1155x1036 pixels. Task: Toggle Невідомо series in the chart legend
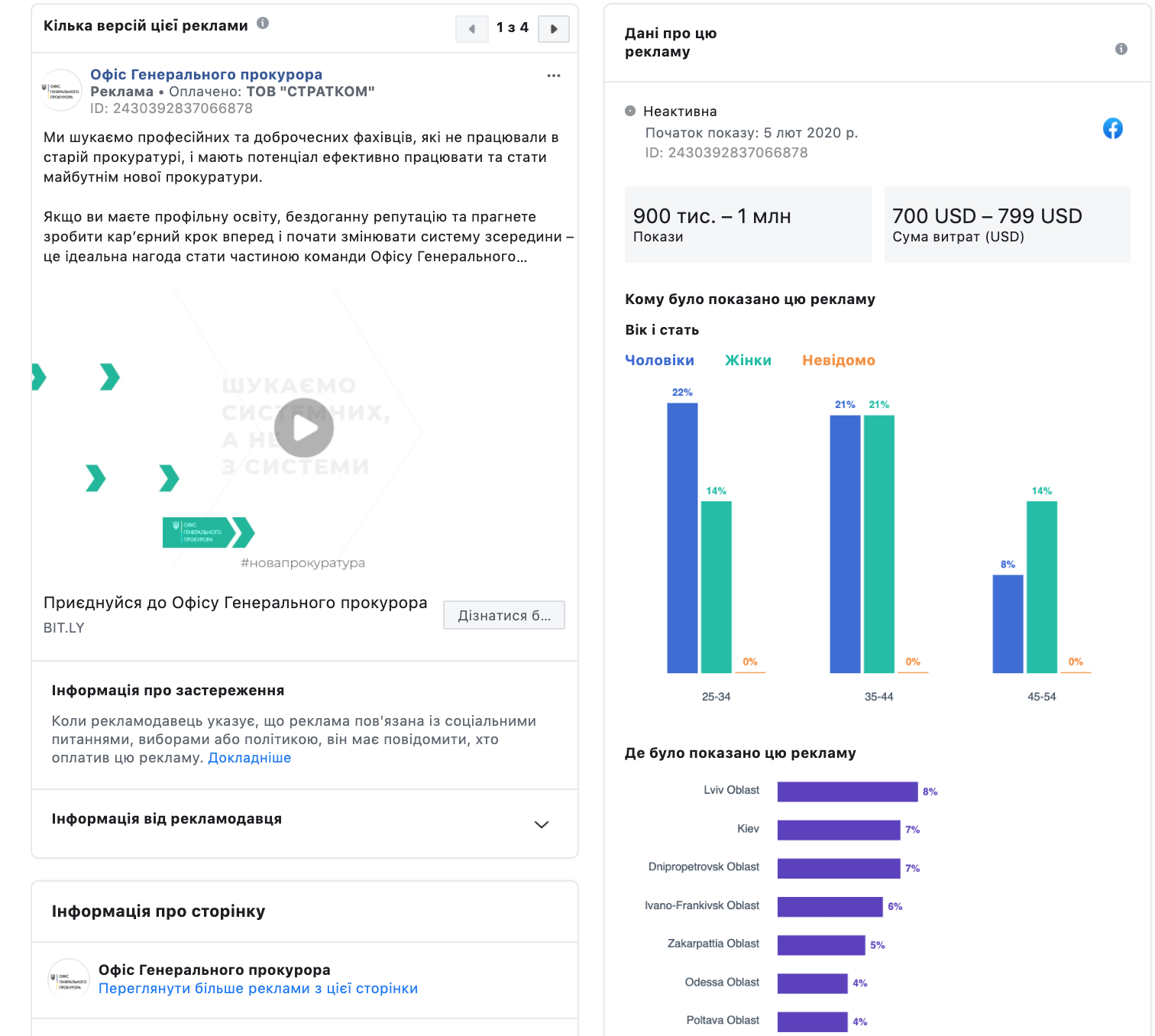[839, 360]
